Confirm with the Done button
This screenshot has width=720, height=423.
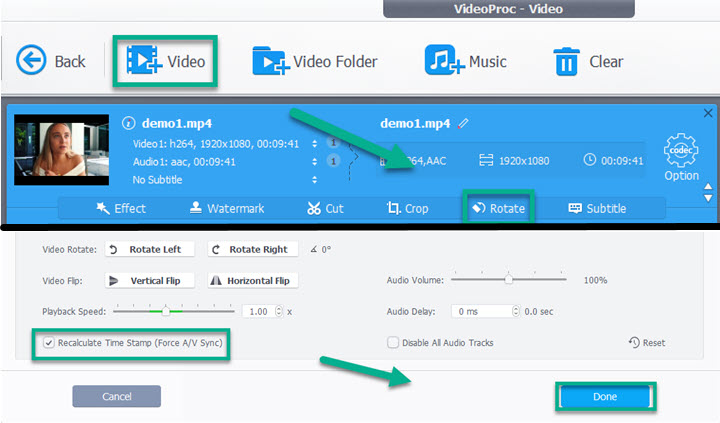pyautogui.click(x=605, y=396)
